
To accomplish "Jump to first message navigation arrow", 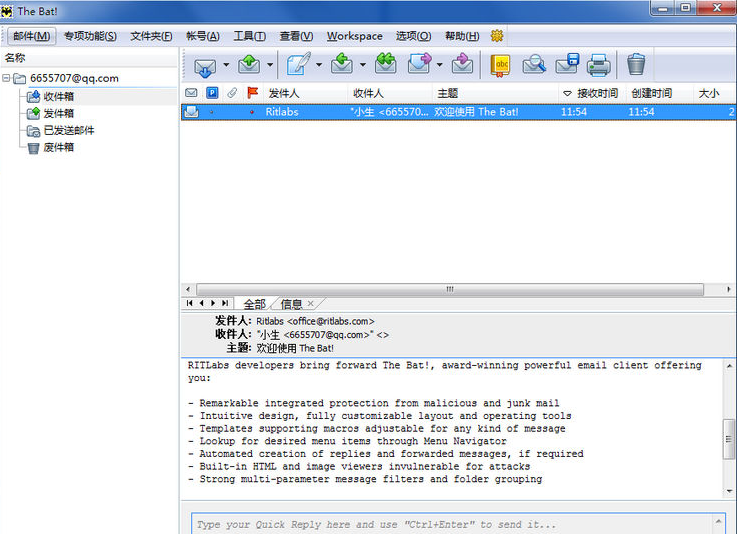I will [x=189, y=303].
